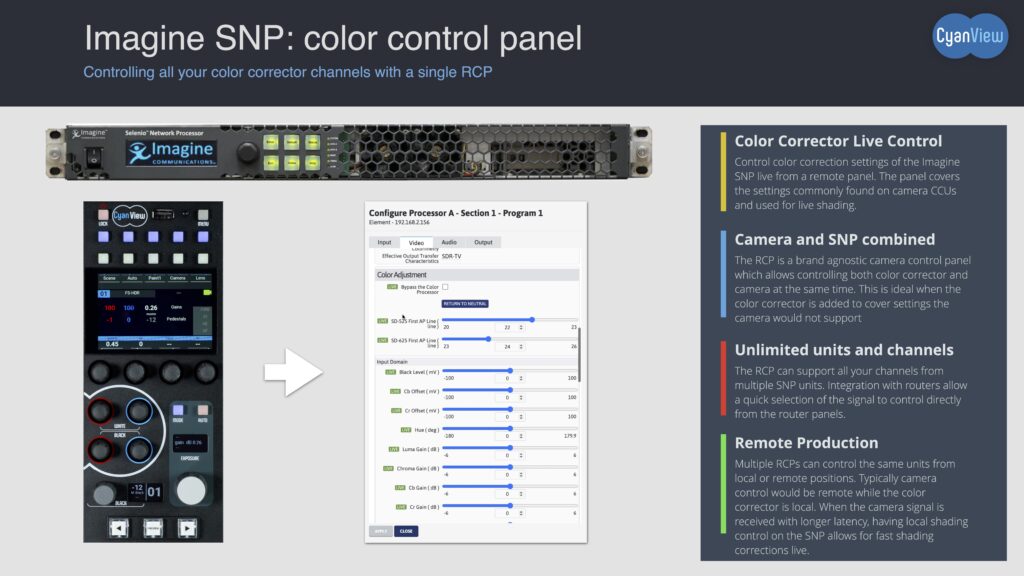Screen dimensions: 1024x576
Task: Click the SD-525 First AP Line slider handle
Action: click(532, 320)
